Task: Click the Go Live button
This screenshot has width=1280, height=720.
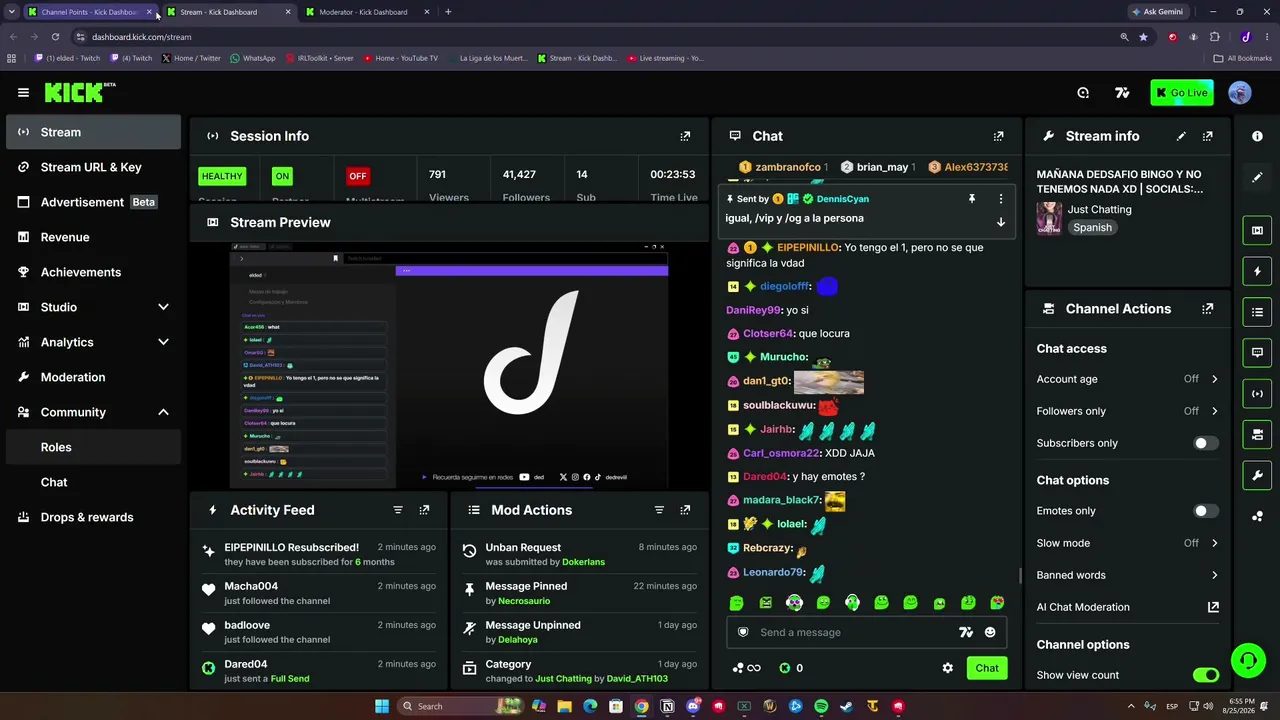Action: (1182, 93)
